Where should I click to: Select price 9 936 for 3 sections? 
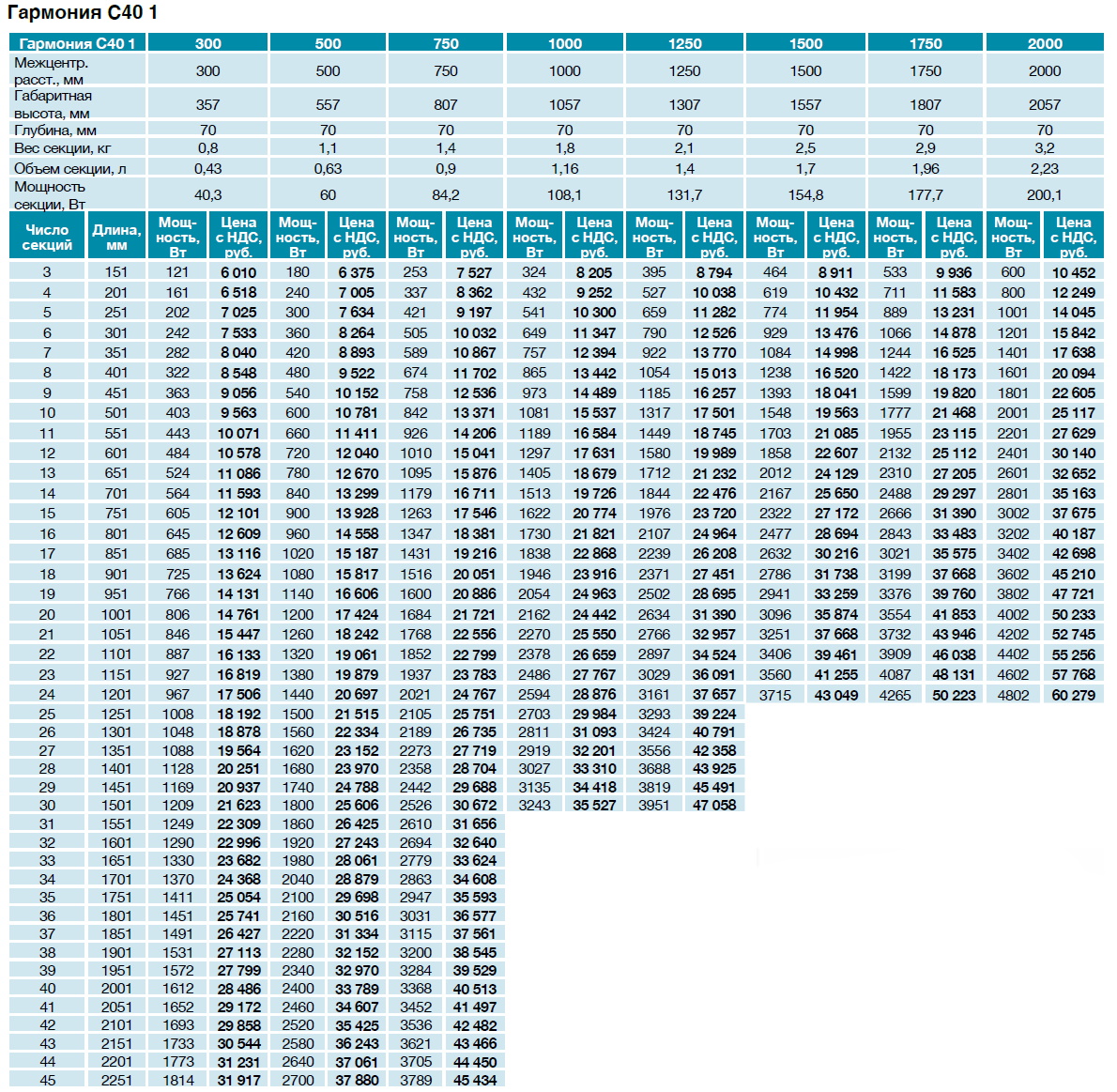953,272
